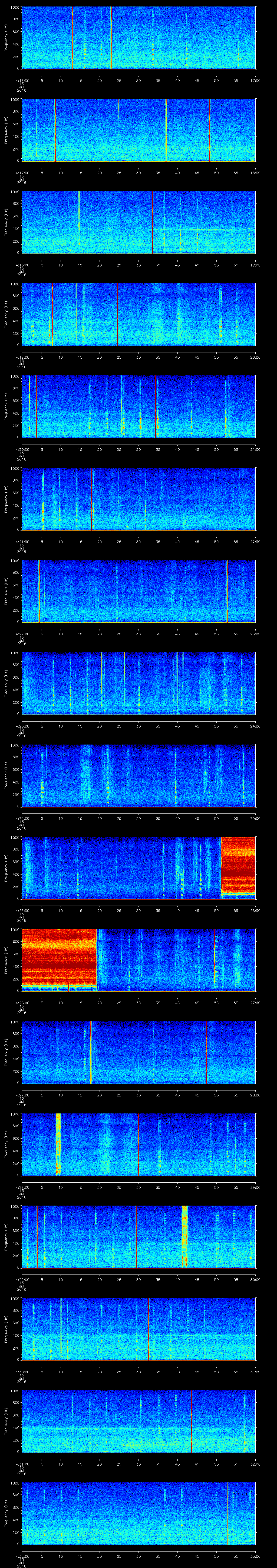Click the '4:27:00' time label
Image resolution: width=277 pixels, height=1568 pixels.
pos(22,1095)
